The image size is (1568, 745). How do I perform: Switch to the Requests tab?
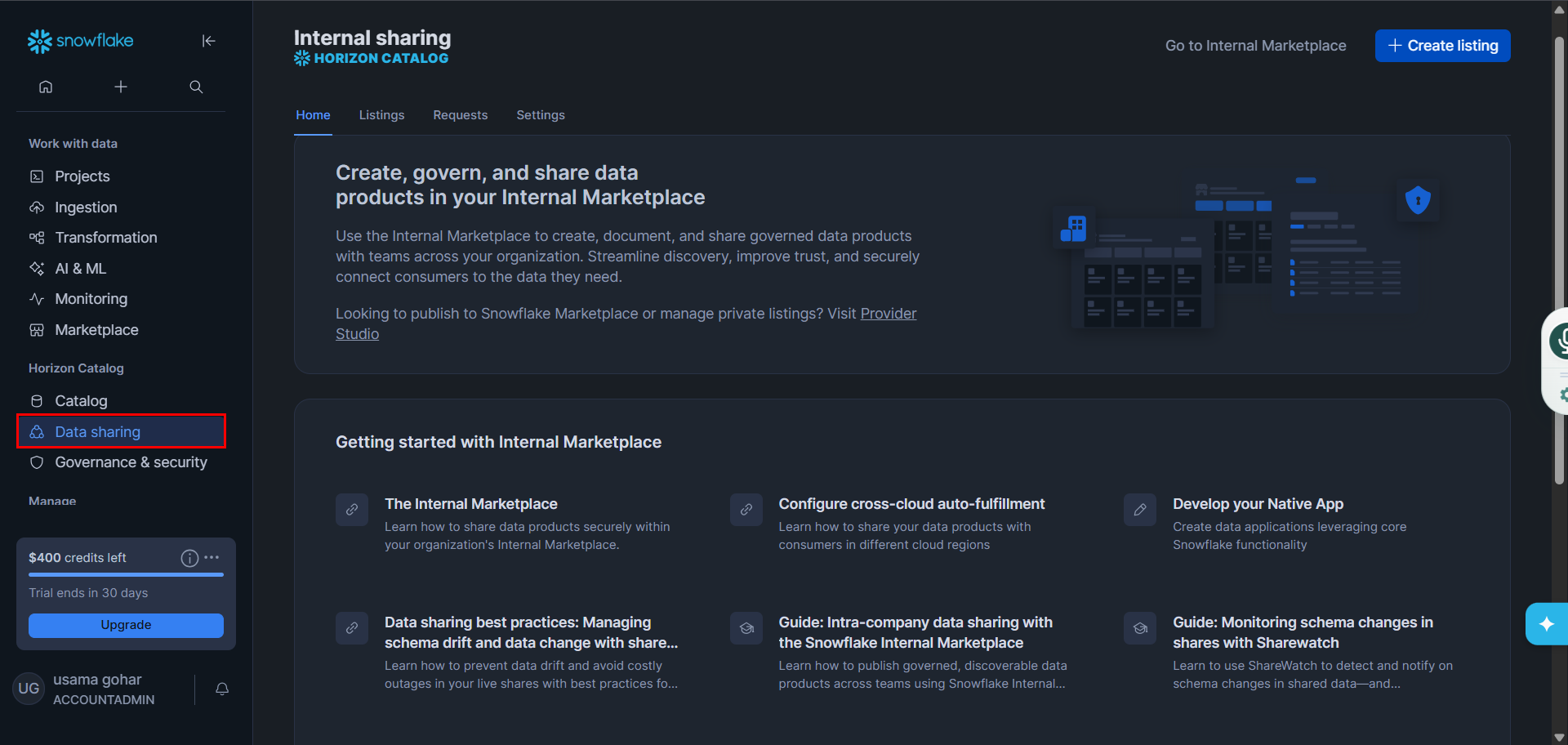[x=461, y=115]
